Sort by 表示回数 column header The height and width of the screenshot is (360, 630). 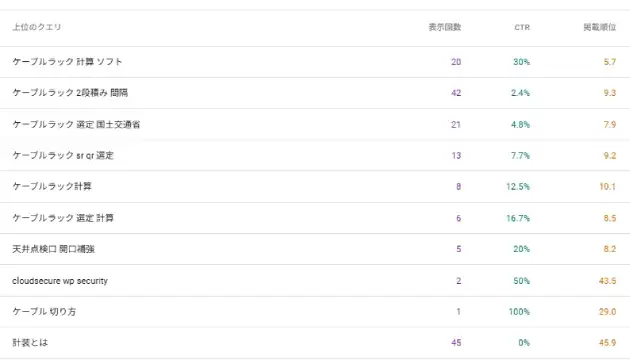coord(444,27)
